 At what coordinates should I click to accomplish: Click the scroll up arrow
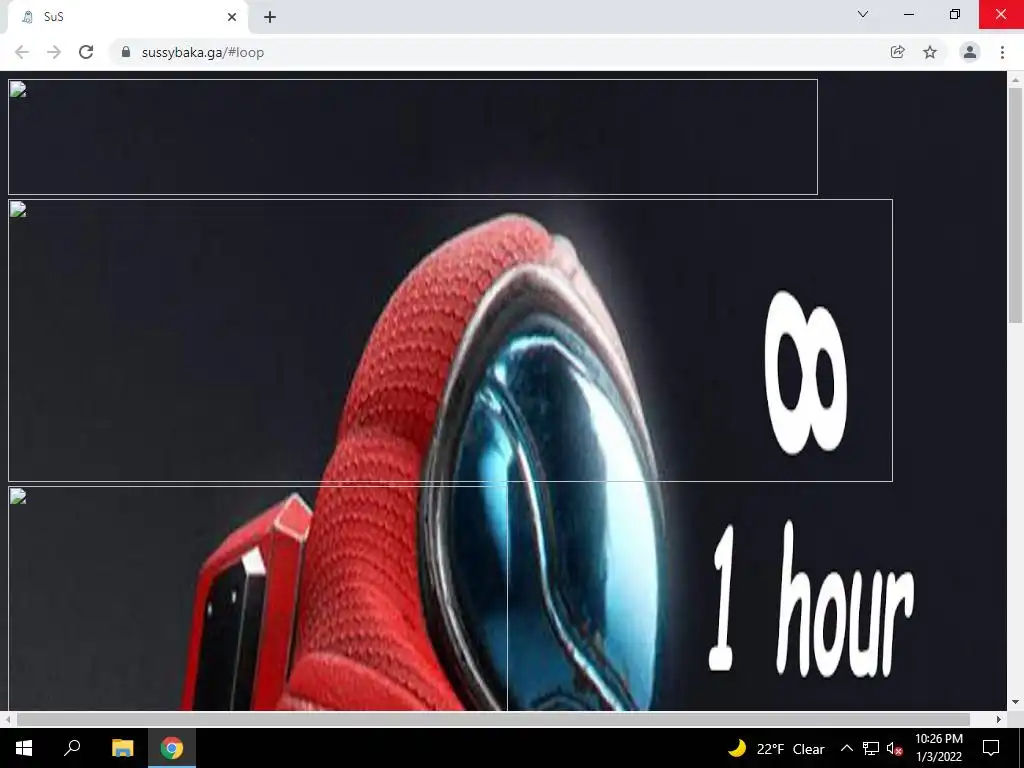pos(1015,79)
